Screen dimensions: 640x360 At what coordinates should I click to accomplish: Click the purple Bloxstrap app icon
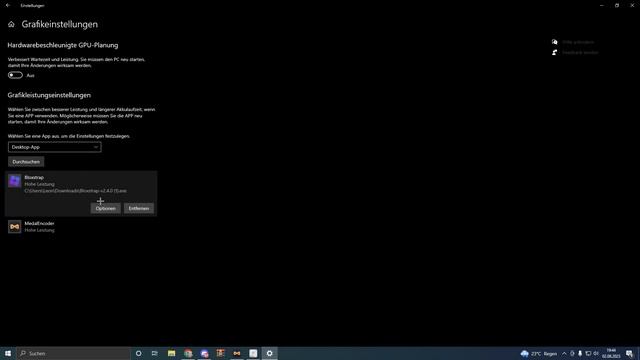tap(15, 181)
